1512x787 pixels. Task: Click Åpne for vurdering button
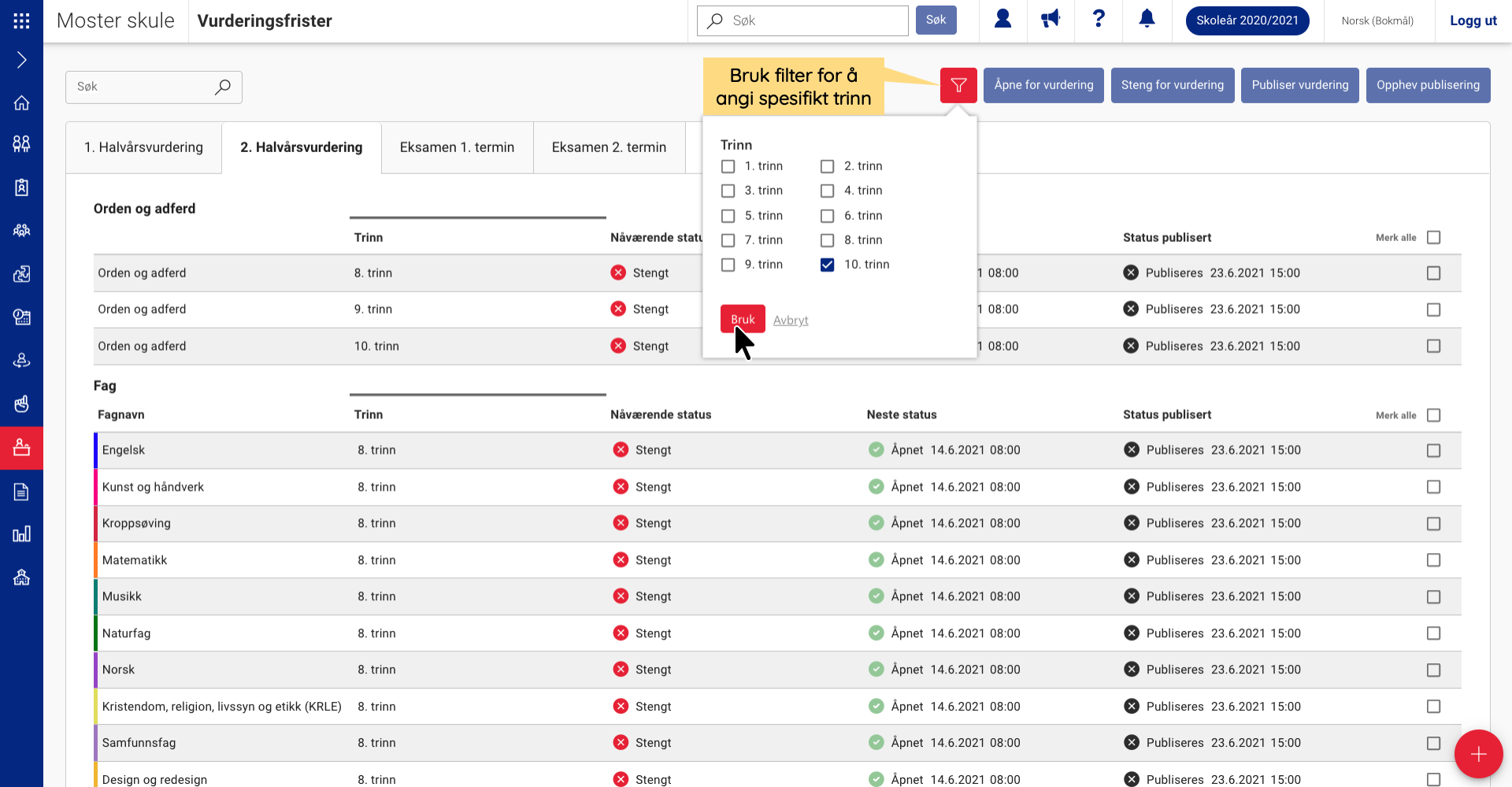pyautogui.click(x=1043, y=85)
